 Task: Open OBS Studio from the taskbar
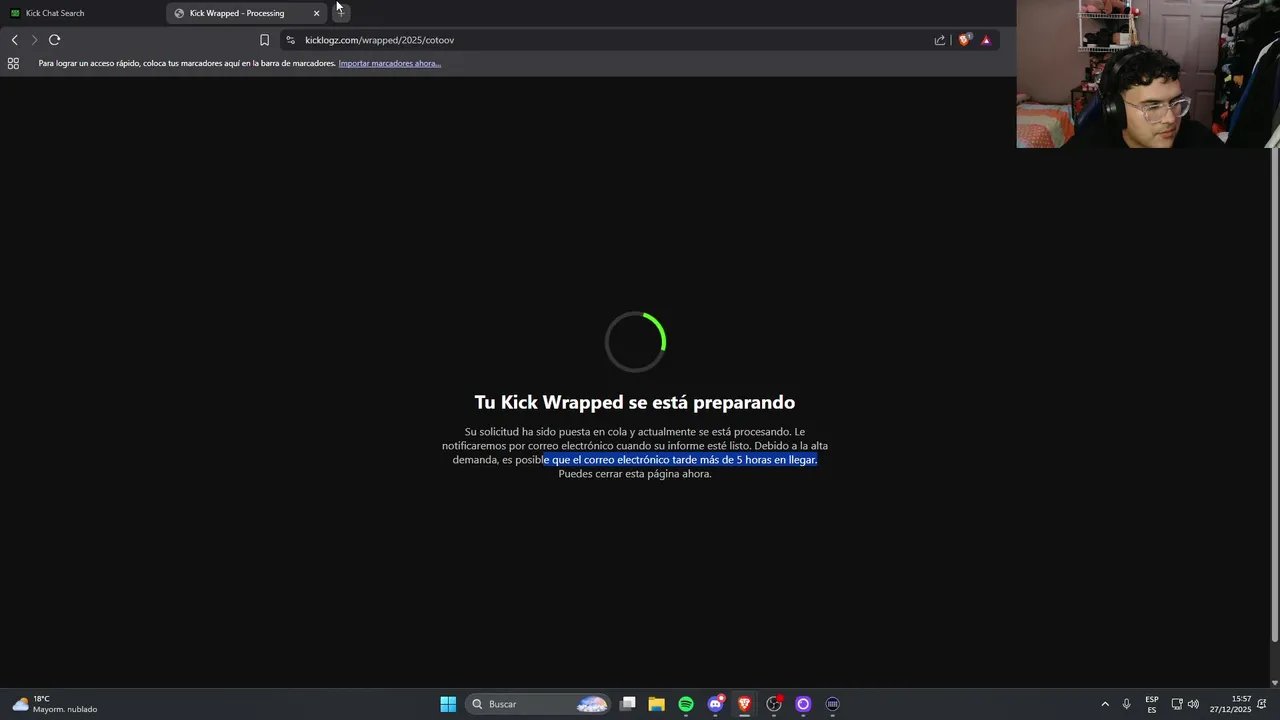point(774,704)
